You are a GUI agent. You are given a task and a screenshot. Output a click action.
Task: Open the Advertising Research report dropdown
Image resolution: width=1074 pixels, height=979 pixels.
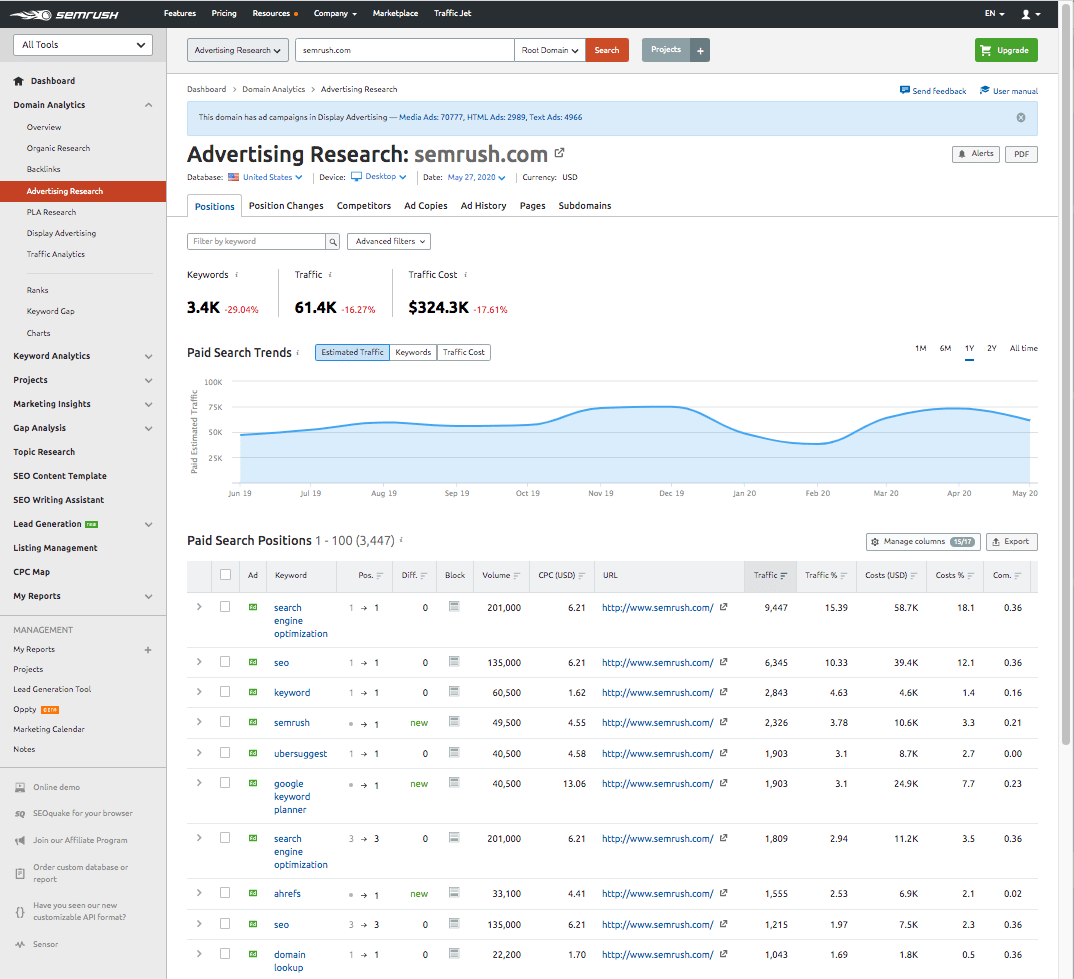(237, 50)
